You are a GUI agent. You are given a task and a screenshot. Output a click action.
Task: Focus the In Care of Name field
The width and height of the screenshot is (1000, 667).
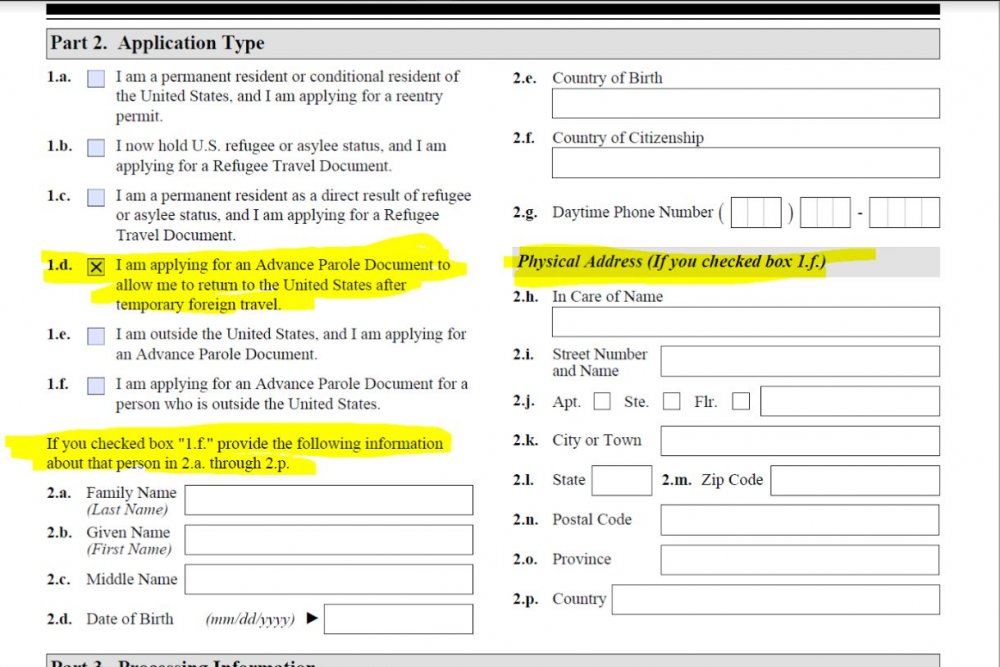coord(746,322)
